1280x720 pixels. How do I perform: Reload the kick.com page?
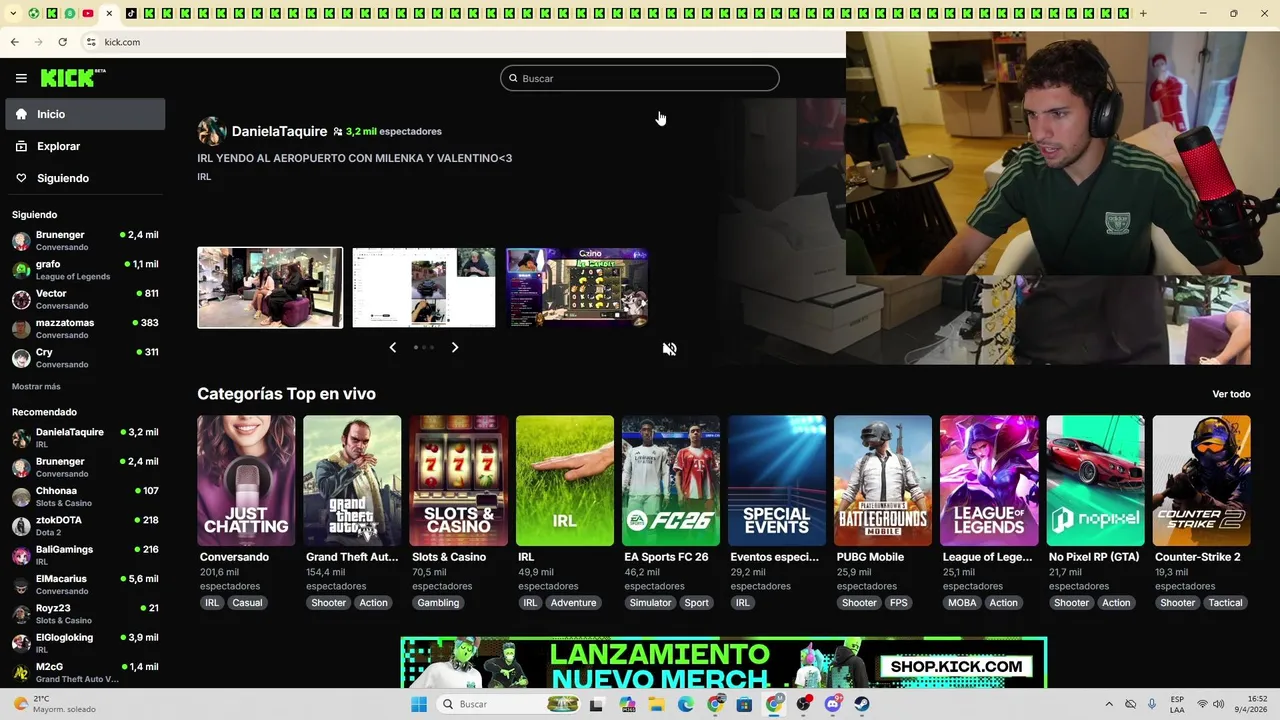62,42
